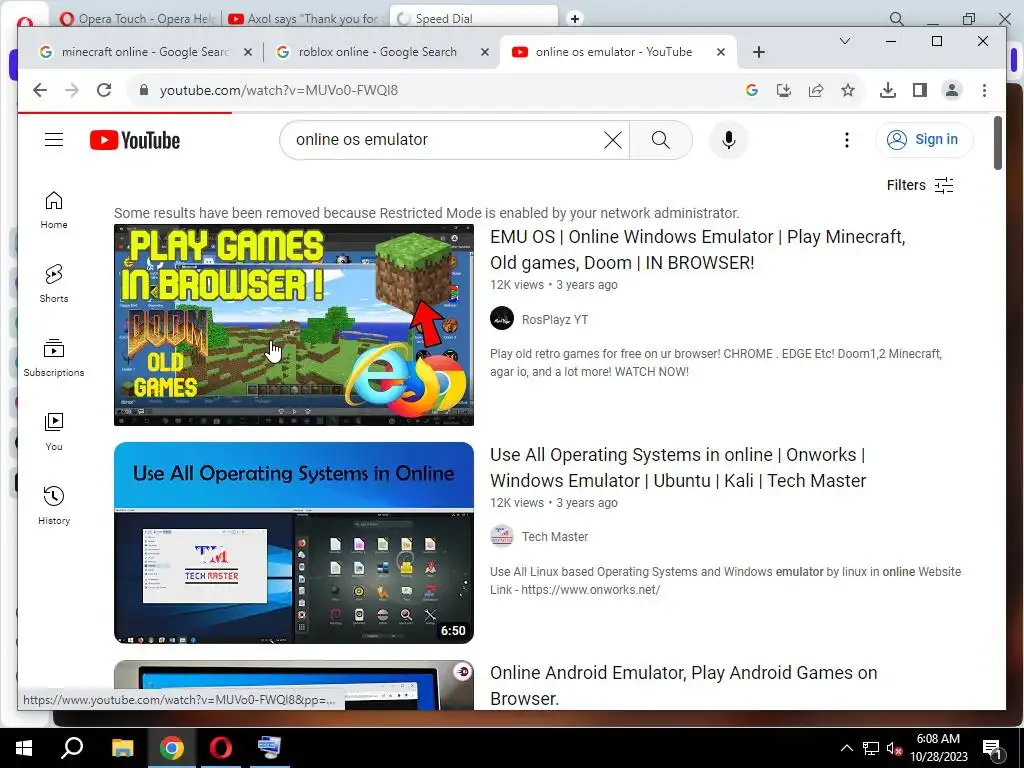Switch to minecraft online Google Search tab

click(144, 52)
